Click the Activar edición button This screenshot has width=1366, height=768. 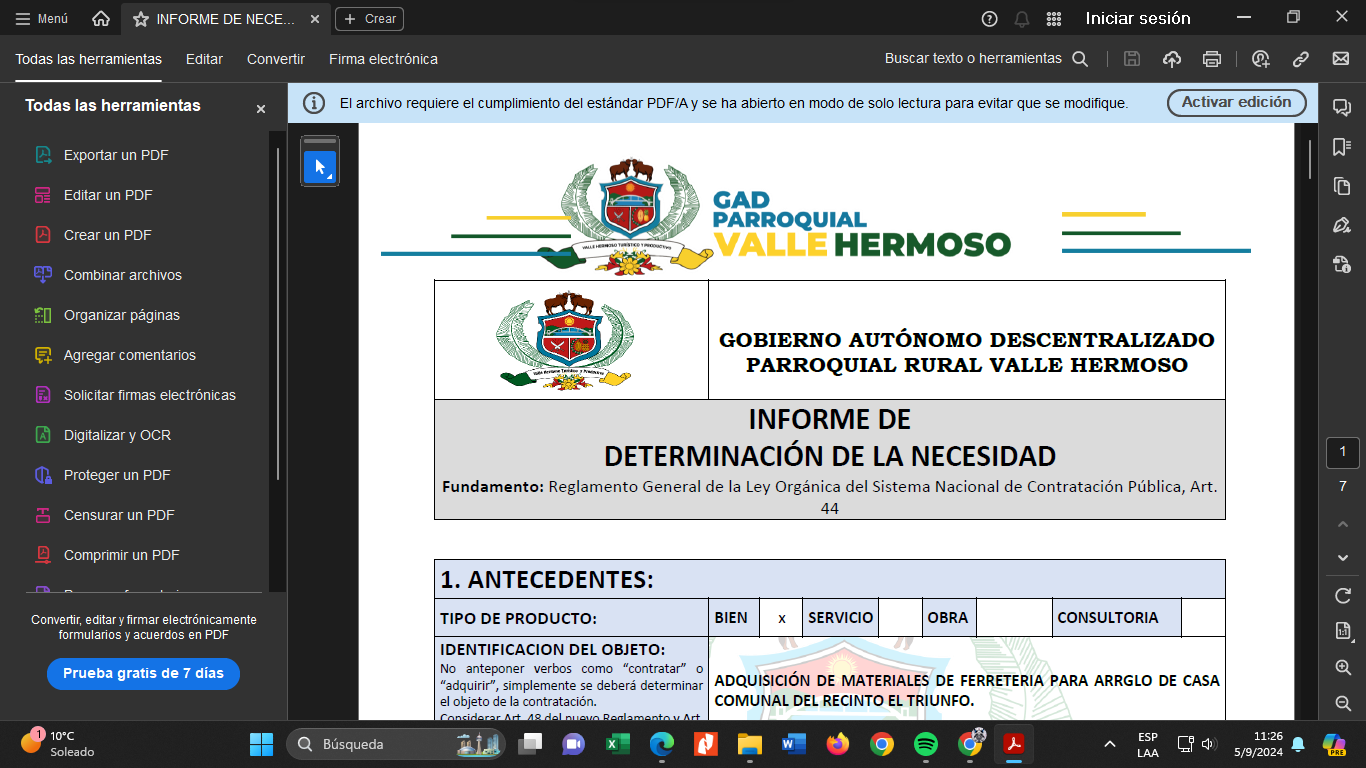1236,102
